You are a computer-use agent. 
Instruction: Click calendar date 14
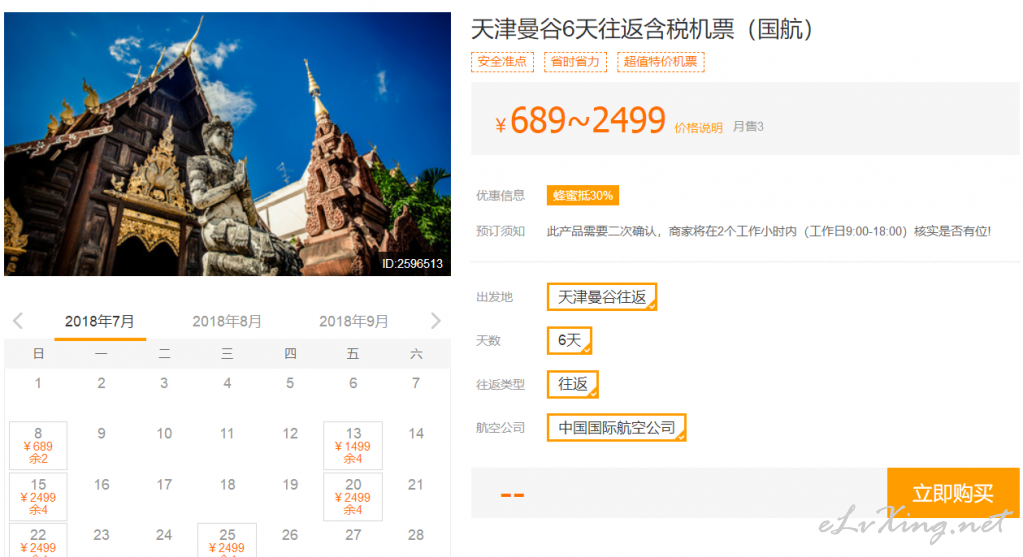coord(416,434)
